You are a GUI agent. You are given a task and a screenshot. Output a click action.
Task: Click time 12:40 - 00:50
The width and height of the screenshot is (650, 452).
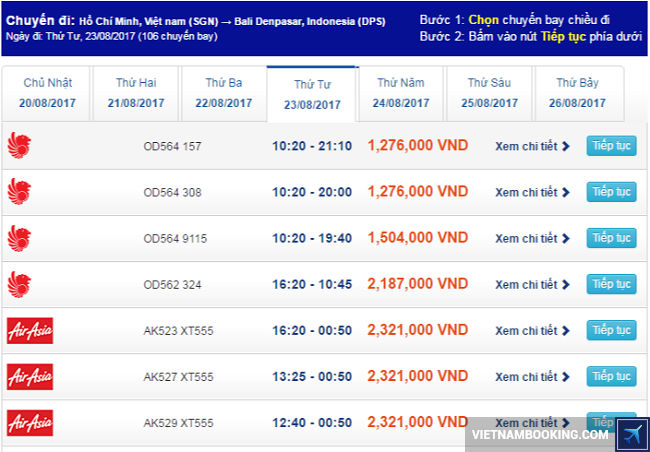pos(312,423)
